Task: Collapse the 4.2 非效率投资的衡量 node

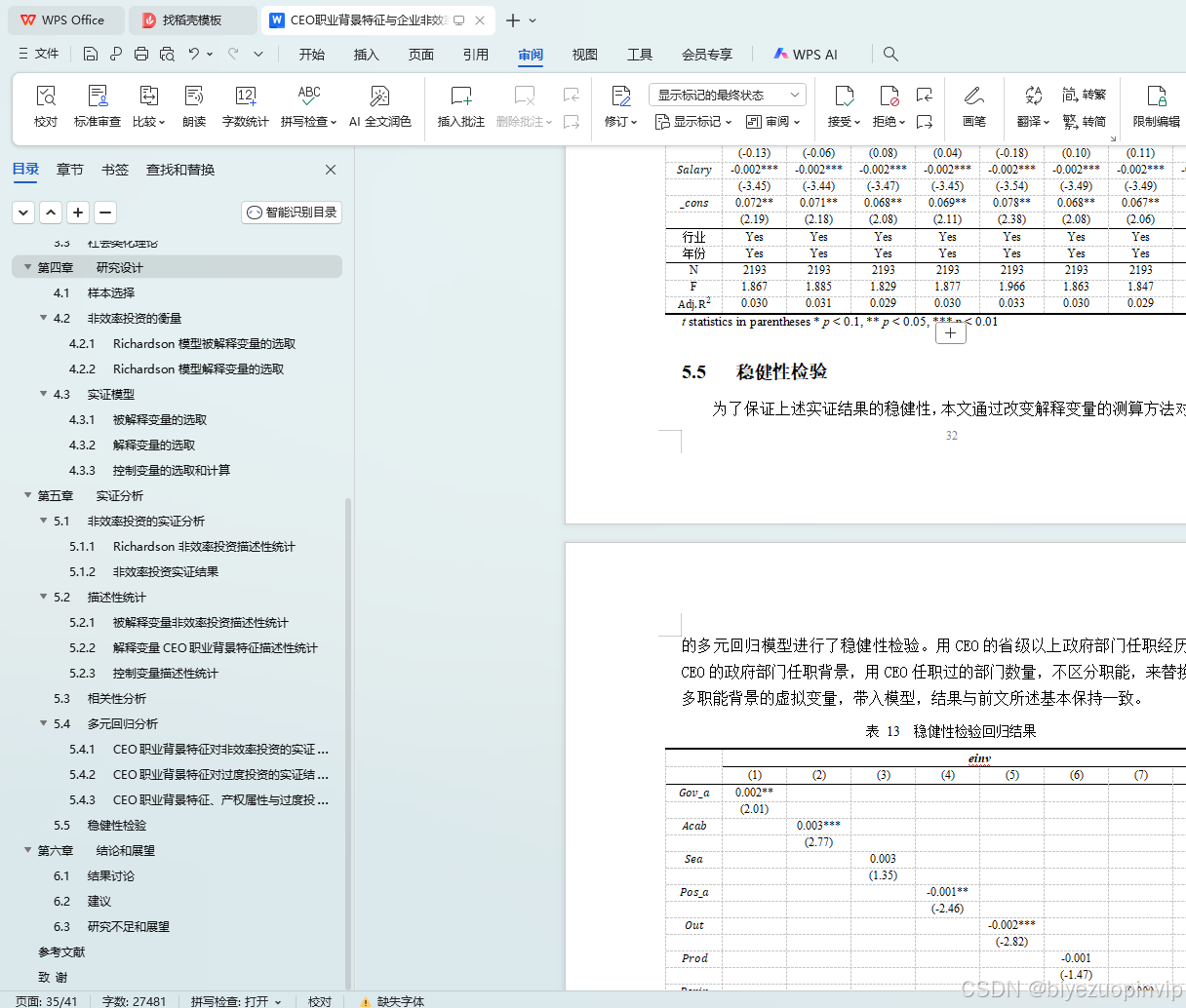Action: tap(43, 318)
